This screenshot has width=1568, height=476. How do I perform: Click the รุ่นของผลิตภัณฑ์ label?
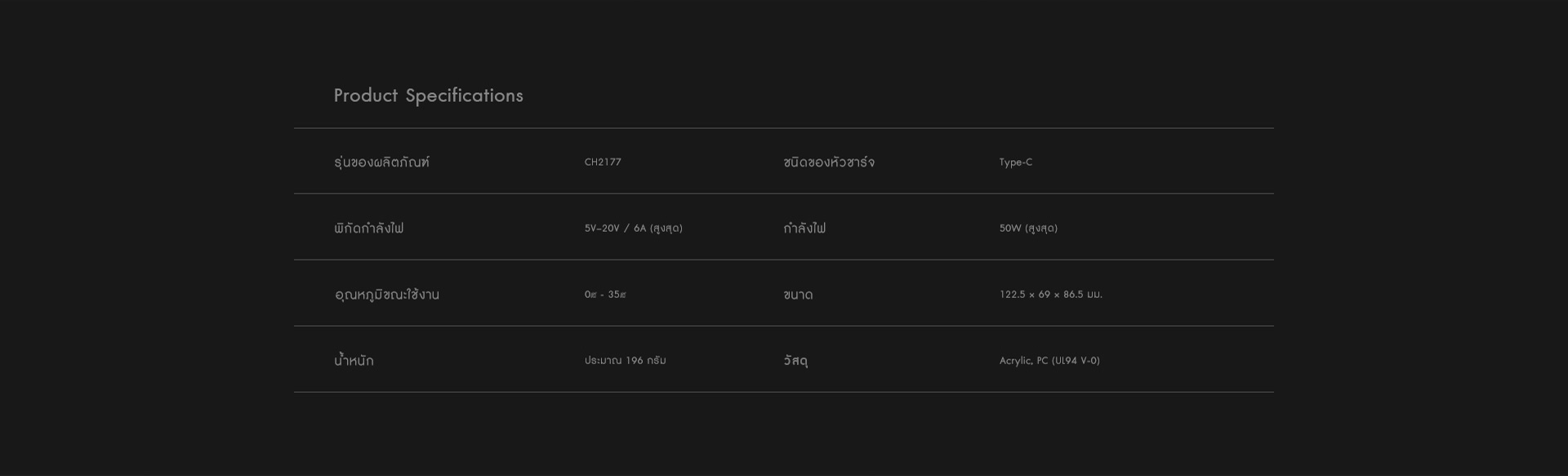[381, 162]
